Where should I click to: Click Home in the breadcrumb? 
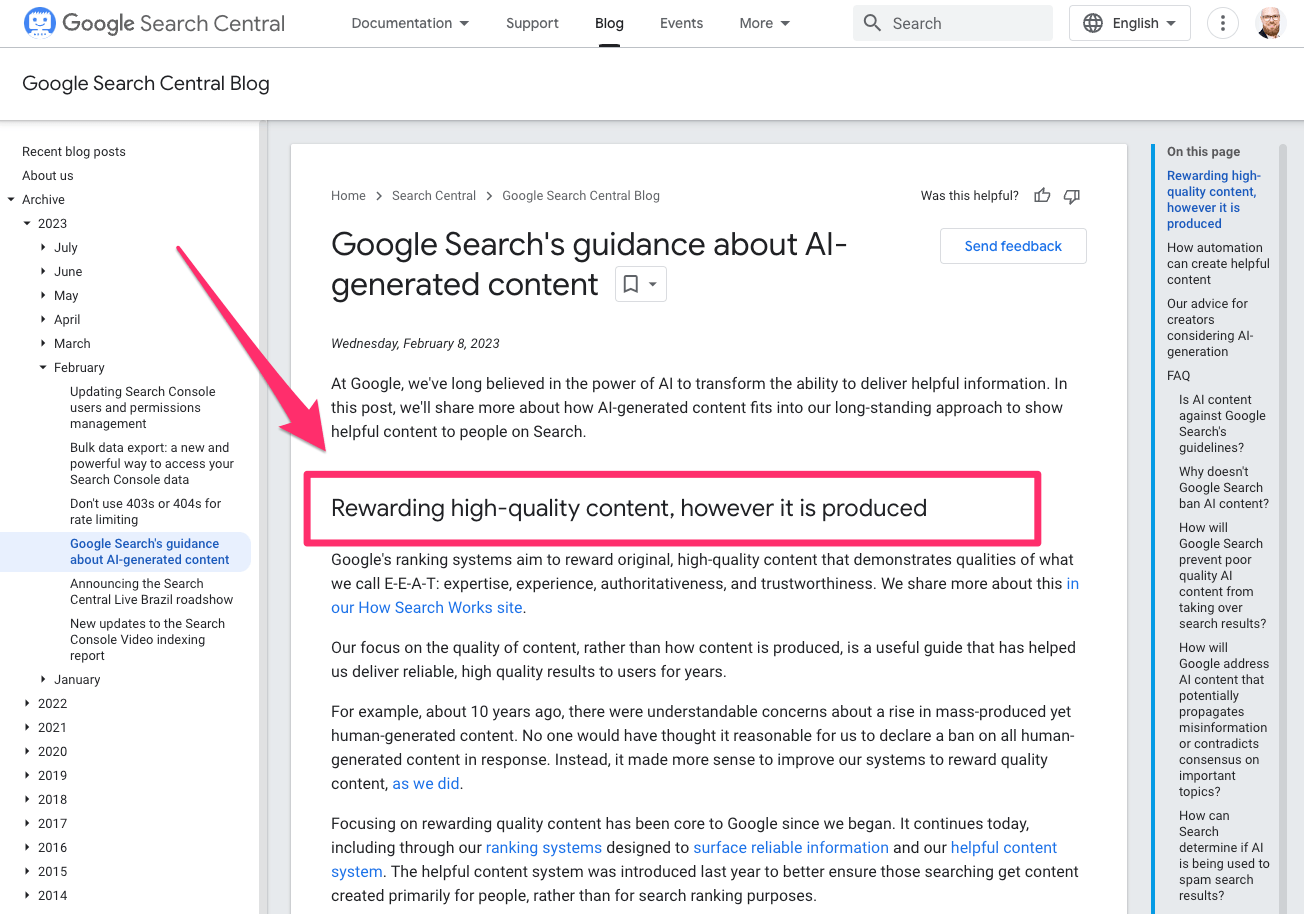[348, 196]
